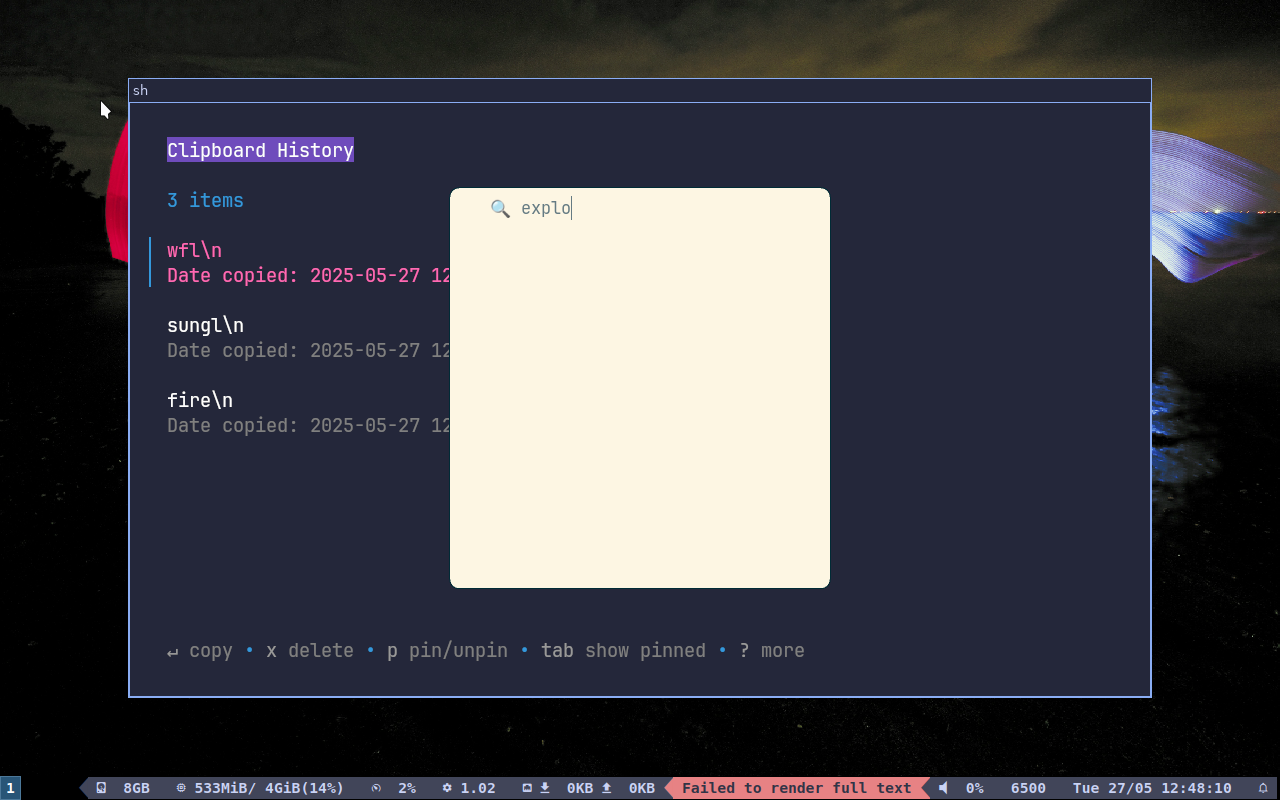The image size is (1280, 800).
Task: Switch to workspace 1 in status bar
Action: click(10, 788)
